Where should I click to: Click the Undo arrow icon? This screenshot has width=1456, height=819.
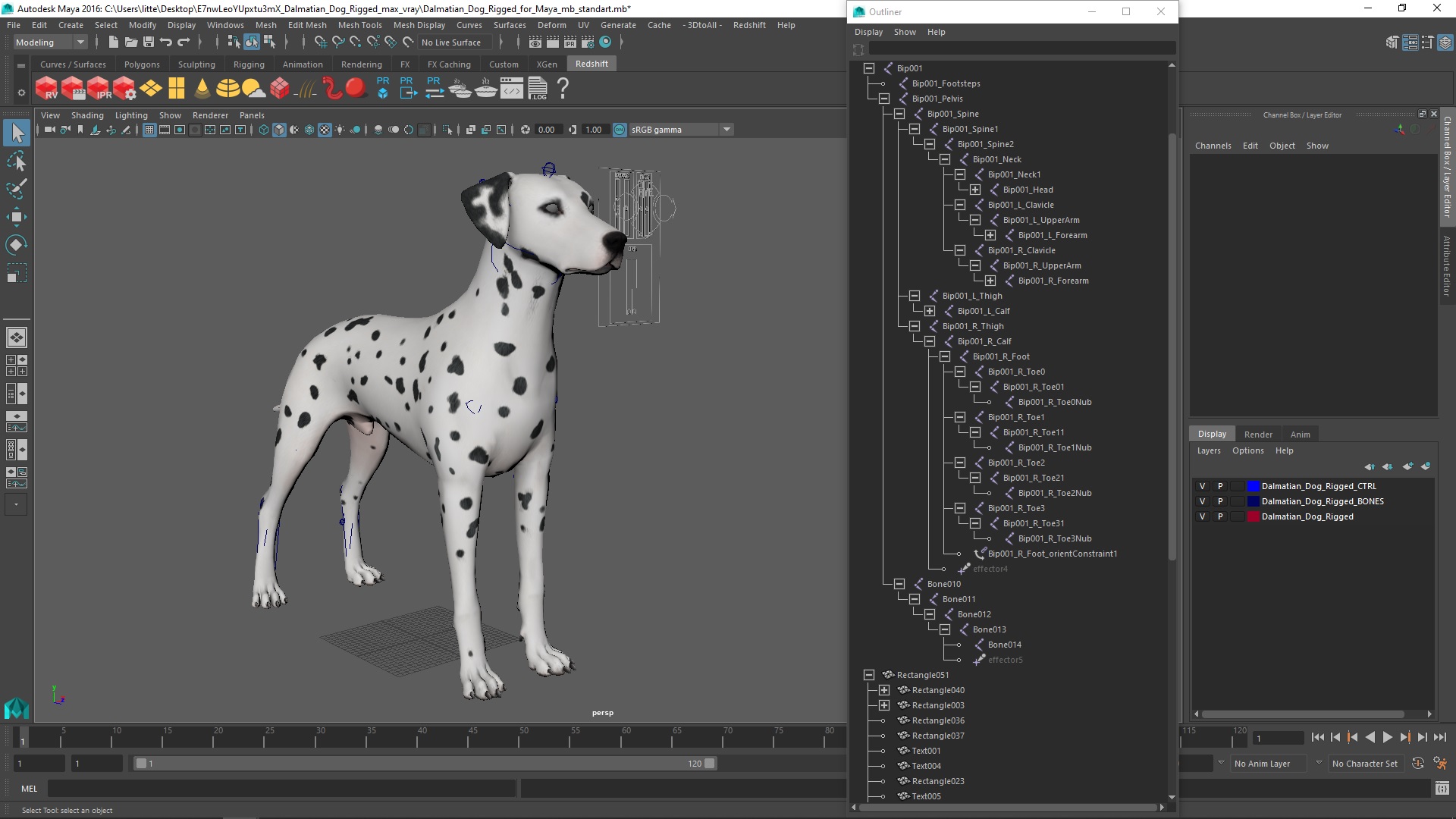pos(166,42)
